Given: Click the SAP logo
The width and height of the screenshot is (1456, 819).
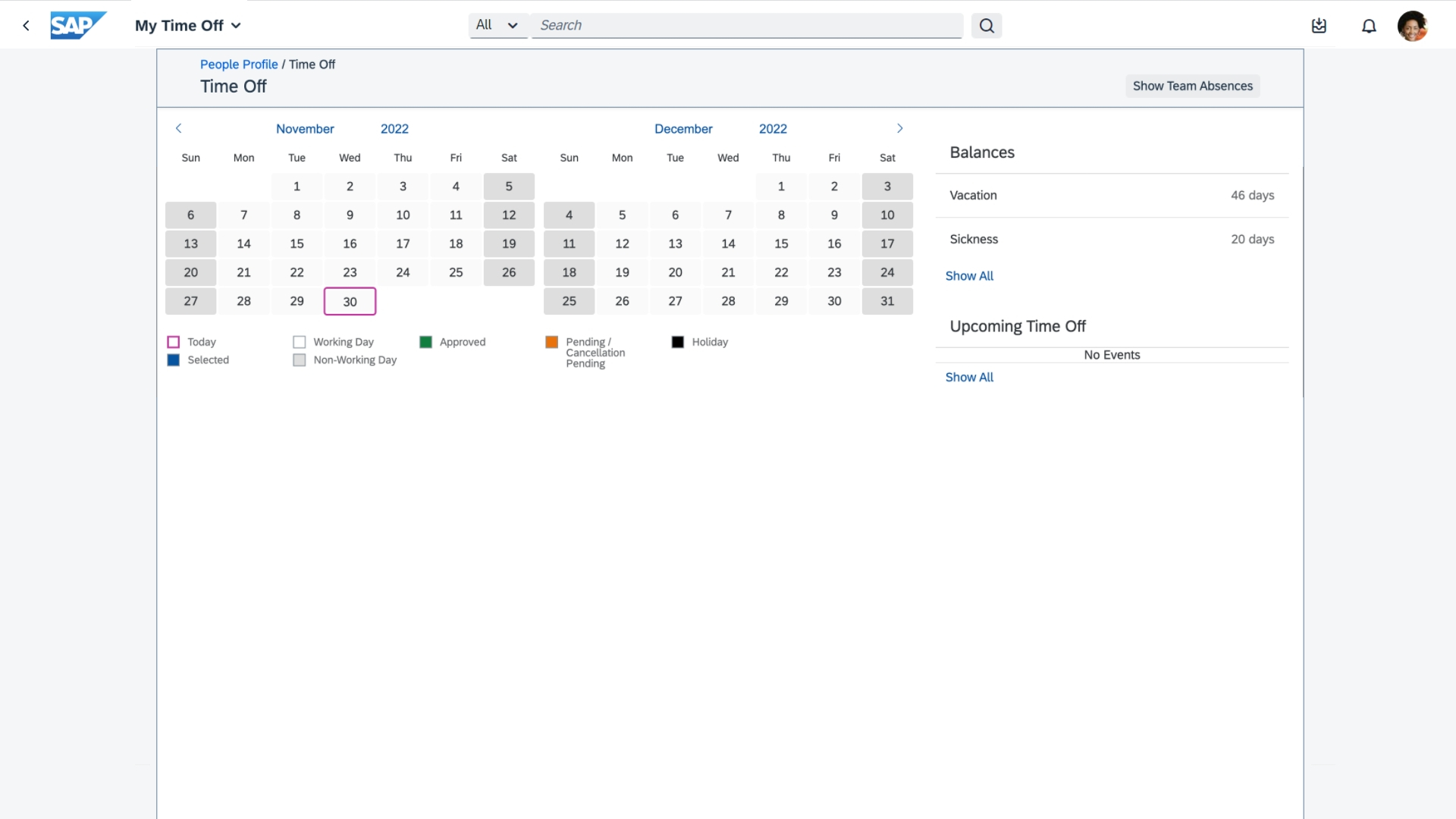Looking at the screenshot, I should (x=78, y=25).
